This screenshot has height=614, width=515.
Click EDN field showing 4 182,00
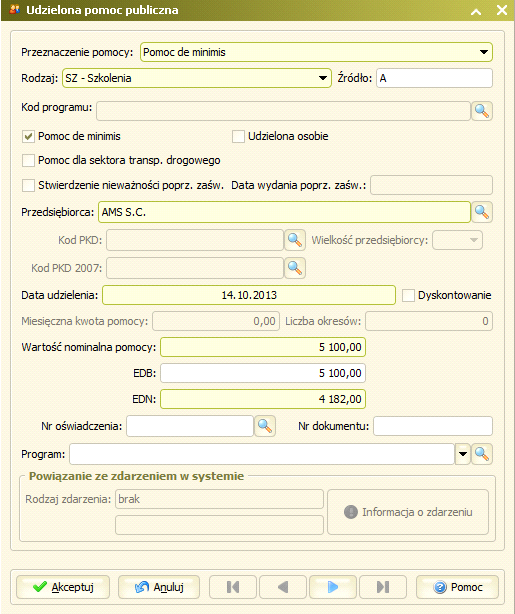pos(263,399)
